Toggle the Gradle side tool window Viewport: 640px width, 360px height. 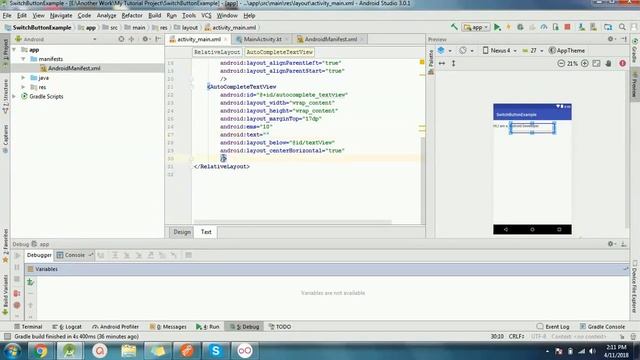635,51
